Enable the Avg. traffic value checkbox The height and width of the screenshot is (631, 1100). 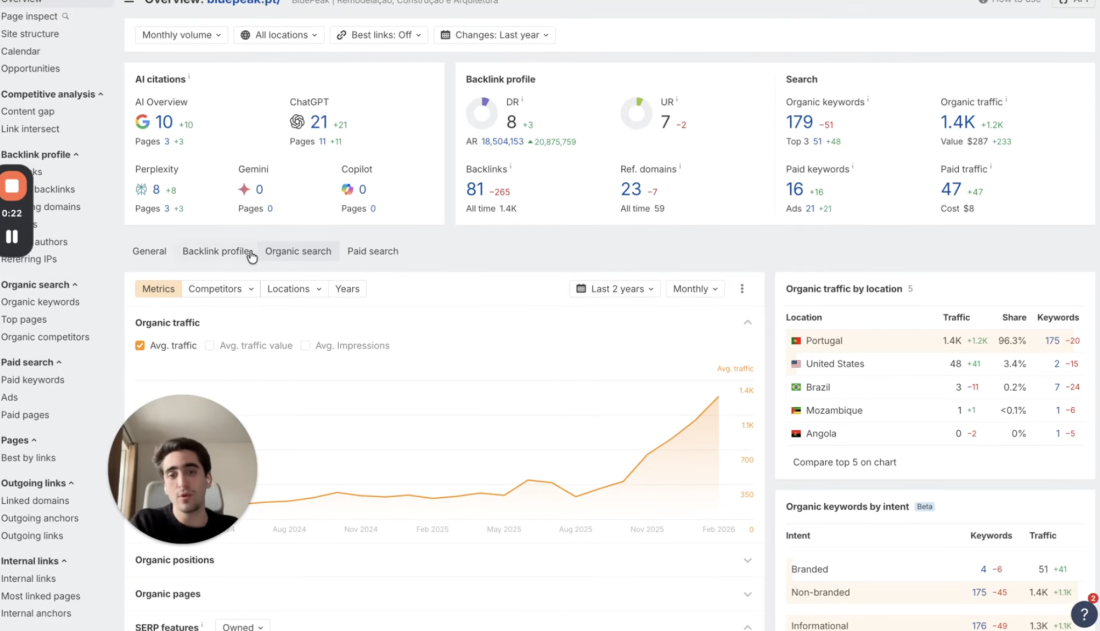(x=210, y=344)
